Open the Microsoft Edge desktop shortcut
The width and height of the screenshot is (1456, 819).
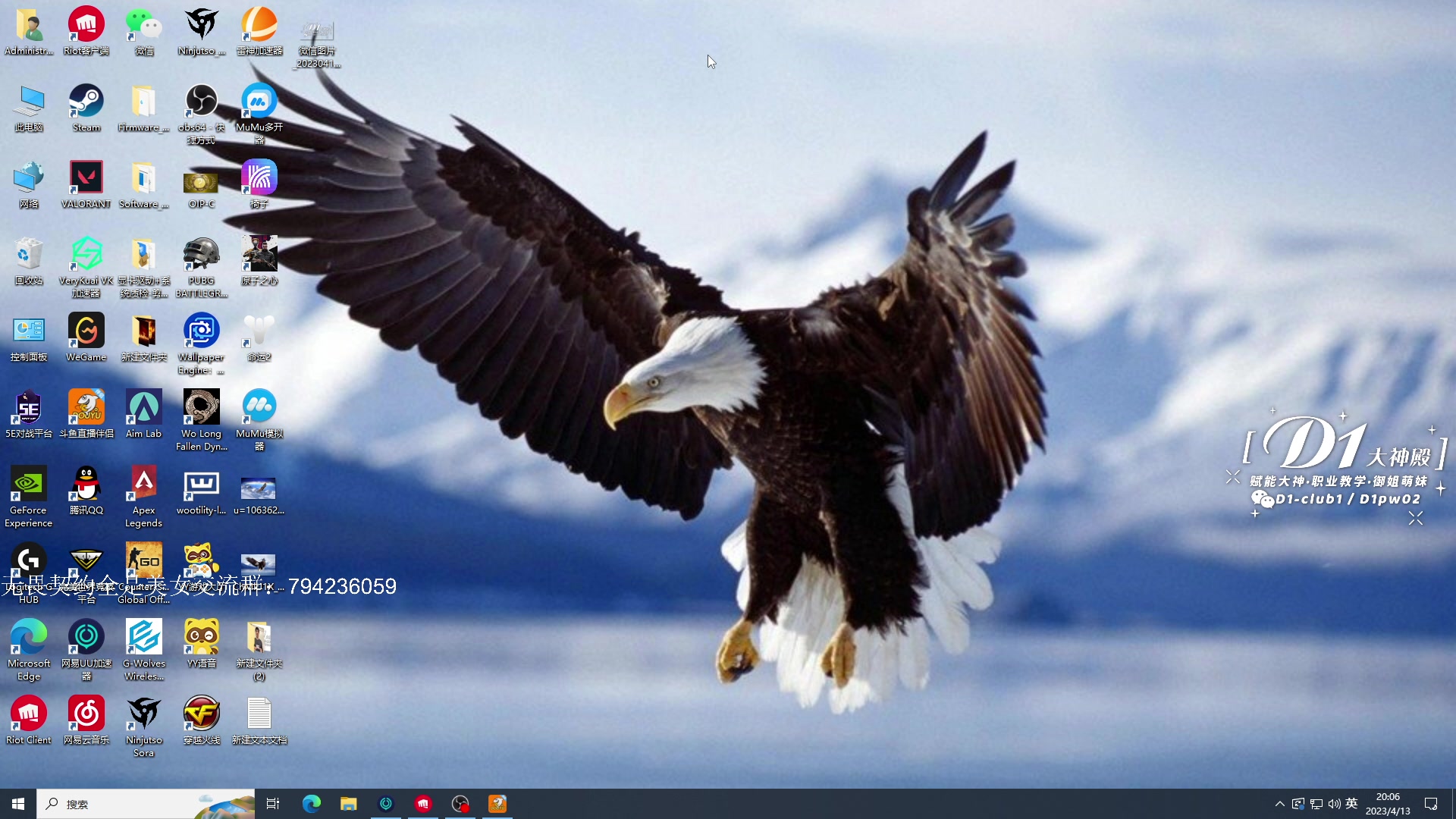[28, 637]
